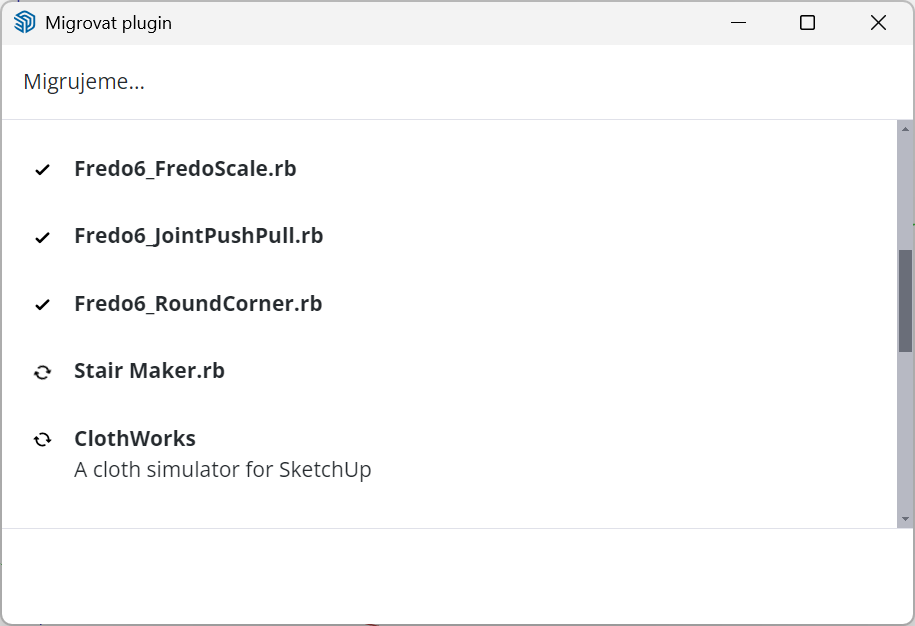Select the Stair Maker.rb plugin entry

tap(149, 371)
